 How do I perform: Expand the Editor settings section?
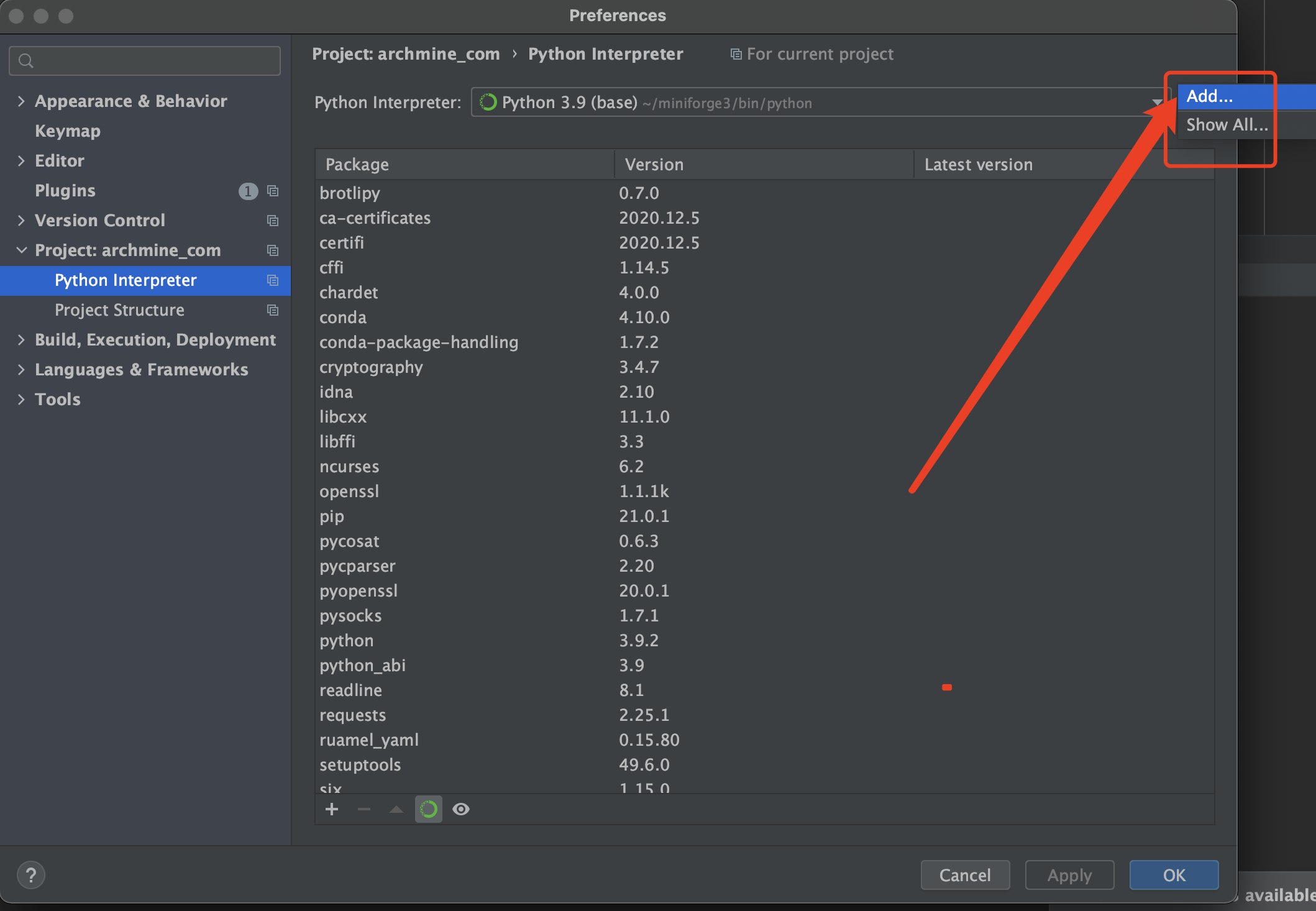22,160
